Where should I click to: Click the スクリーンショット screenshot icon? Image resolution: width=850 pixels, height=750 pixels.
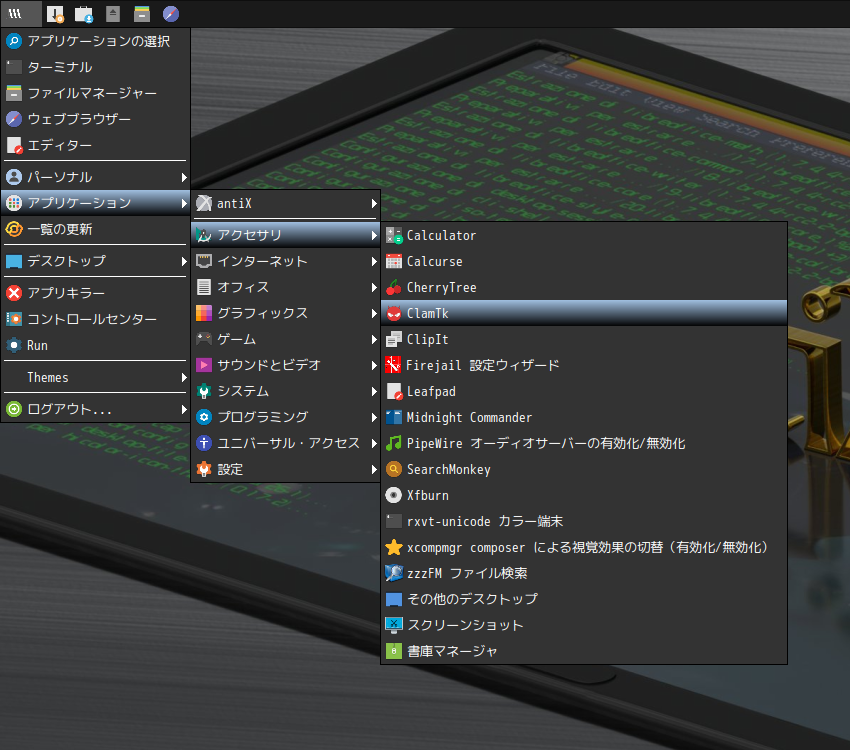point(394,625)
